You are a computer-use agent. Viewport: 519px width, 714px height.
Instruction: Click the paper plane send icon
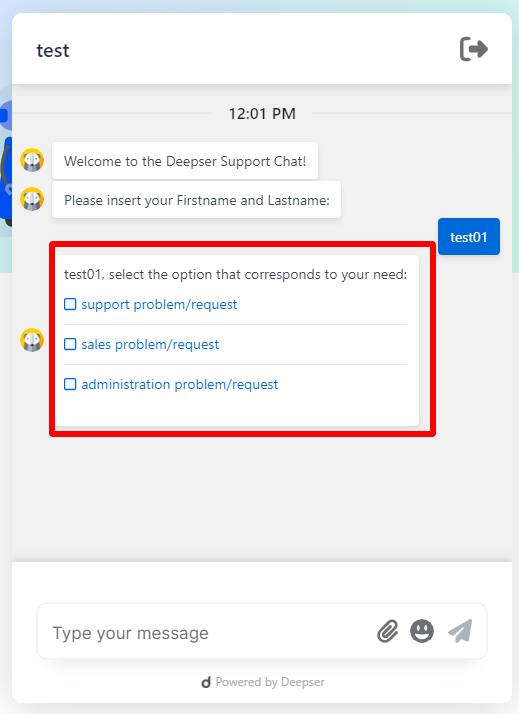tap(460, 631)
